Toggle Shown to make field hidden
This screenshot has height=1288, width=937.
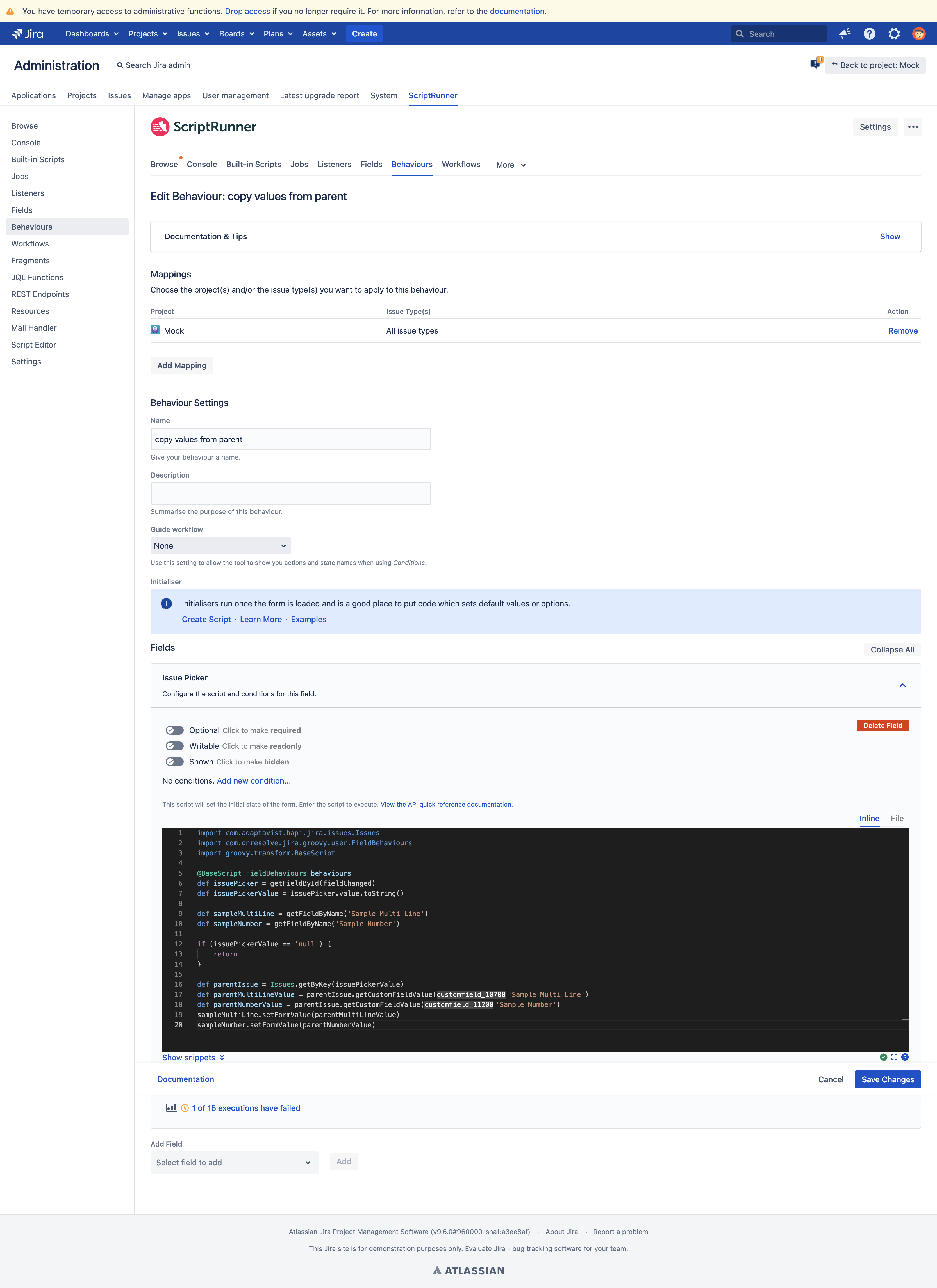coord(174,762)
